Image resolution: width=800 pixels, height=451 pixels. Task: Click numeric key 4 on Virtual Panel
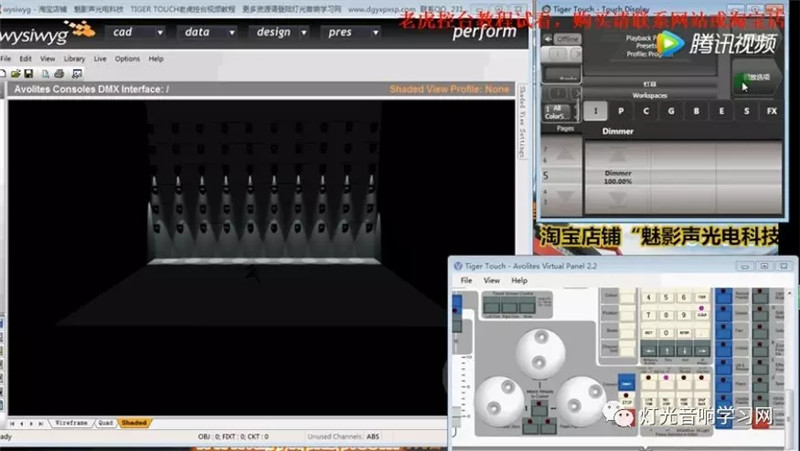pyautogui.click(x=648, y=297)
